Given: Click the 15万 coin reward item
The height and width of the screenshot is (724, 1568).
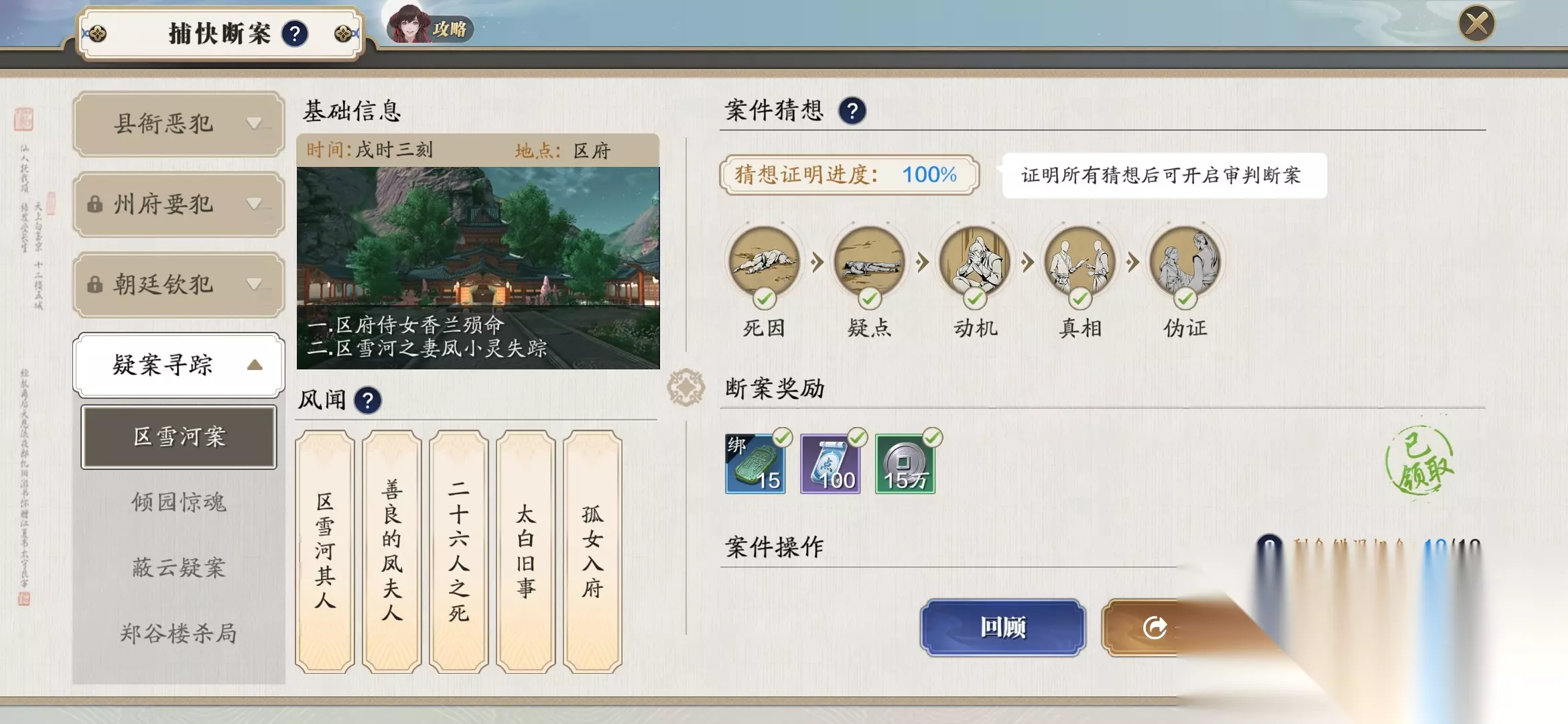Looking at the screenshot, I should coord(905,464).
